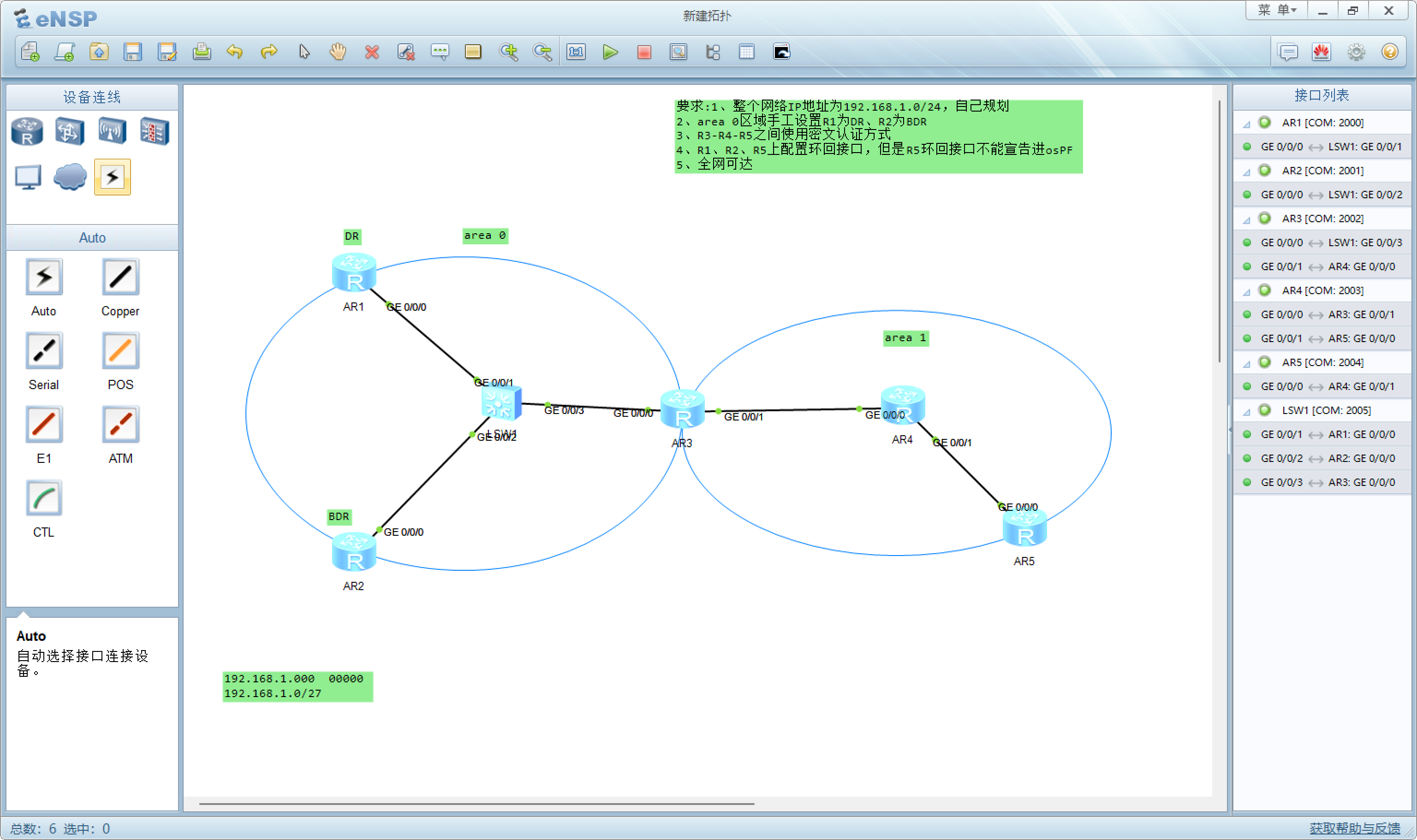Open the 菜单 menu

(1276, 10)
